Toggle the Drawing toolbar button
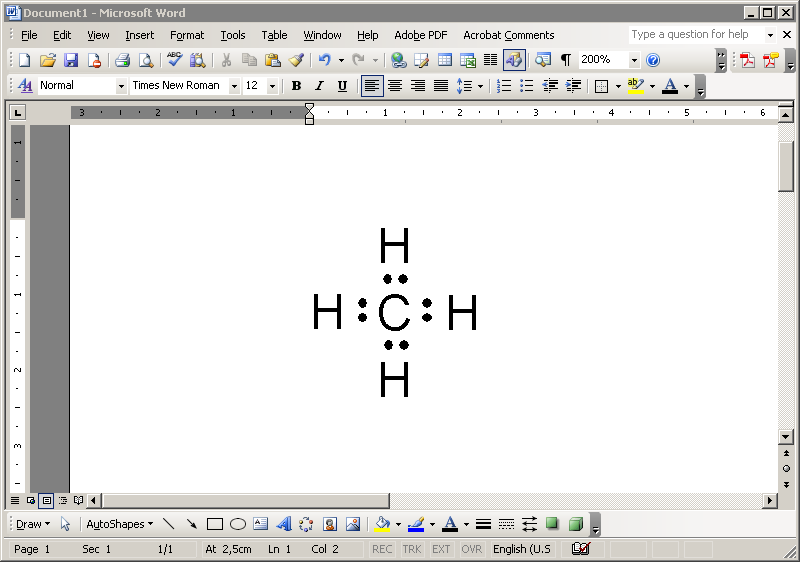Image resolution: width=800 pixels, height=562 pixels. [x=514, y=60]
